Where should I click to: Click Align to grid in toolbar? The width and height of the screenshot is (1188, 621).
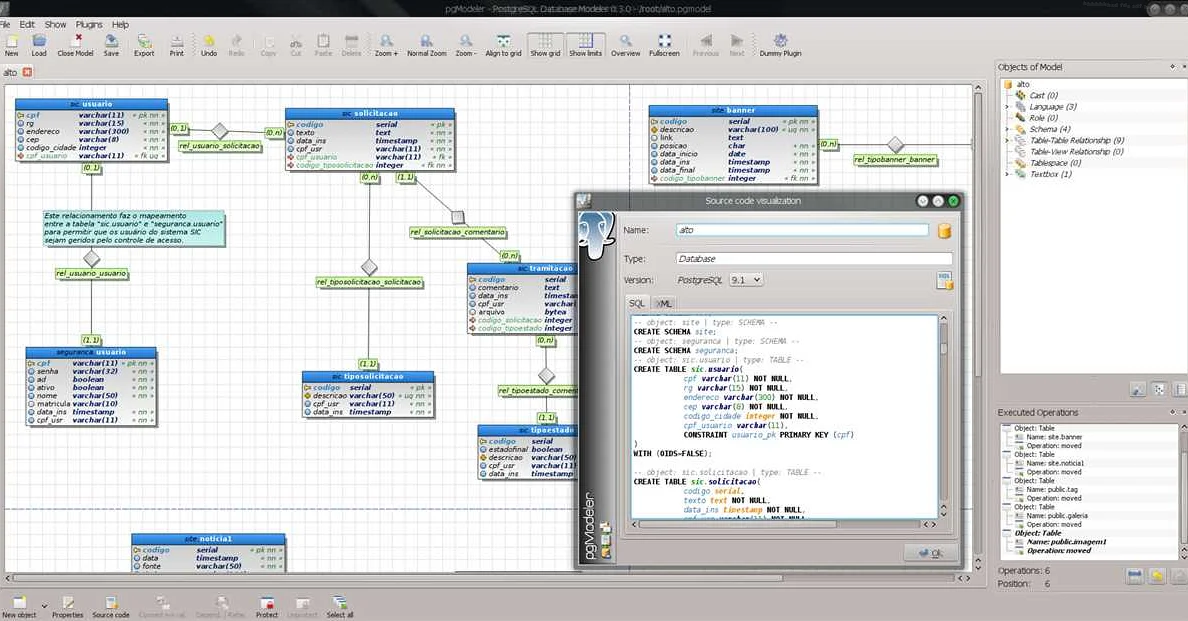click(503, 43)
